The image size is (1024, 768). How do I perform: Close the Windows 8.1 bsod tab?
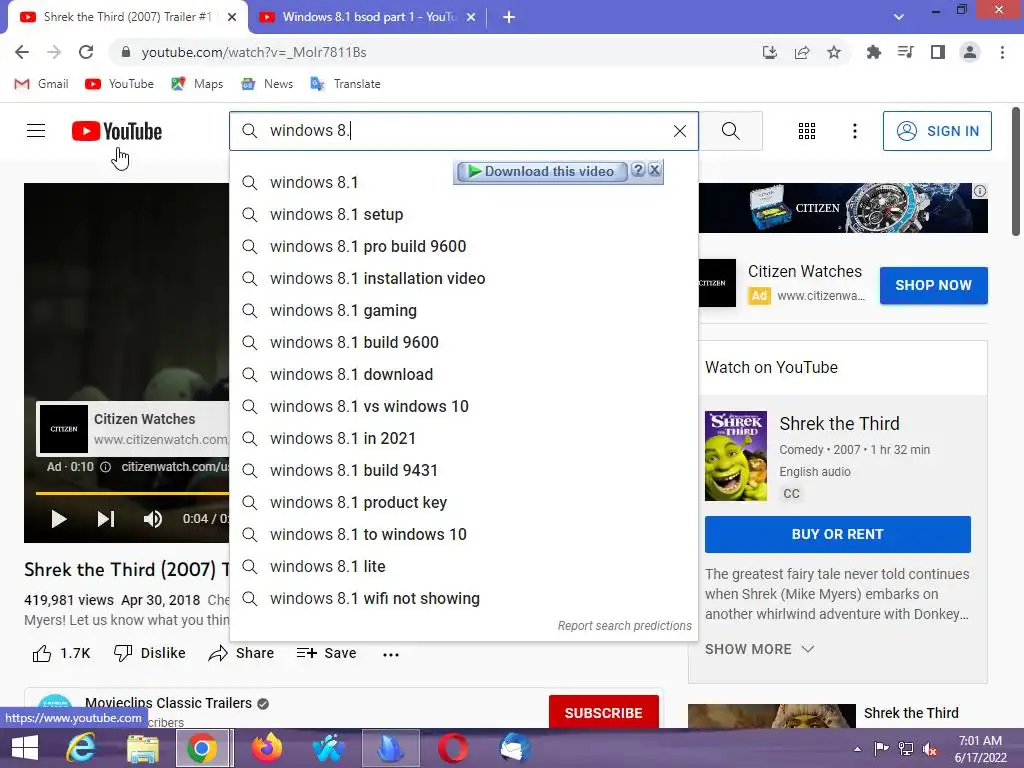coord(471,17)
